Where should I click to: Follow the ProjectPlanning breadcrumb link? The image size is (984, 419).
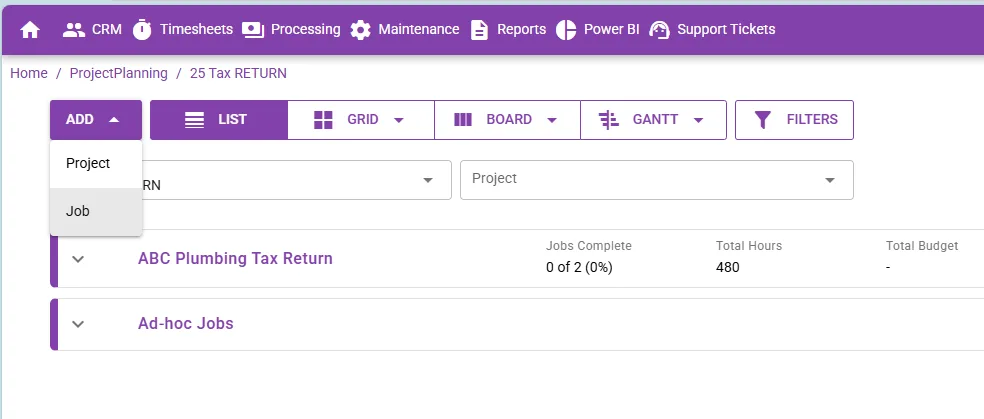119,73
